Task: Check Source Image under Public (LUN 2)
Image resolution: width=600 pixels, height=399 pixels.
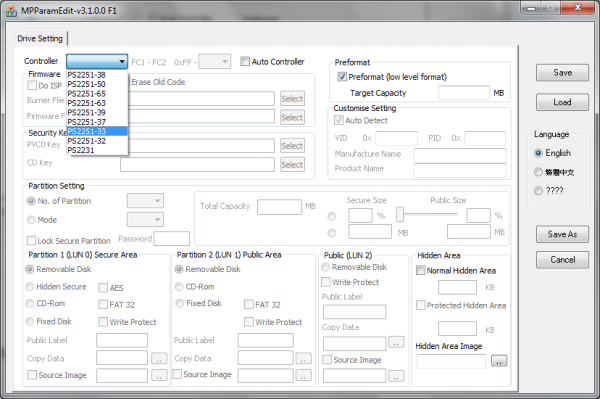Action: [x=327, y=360]
